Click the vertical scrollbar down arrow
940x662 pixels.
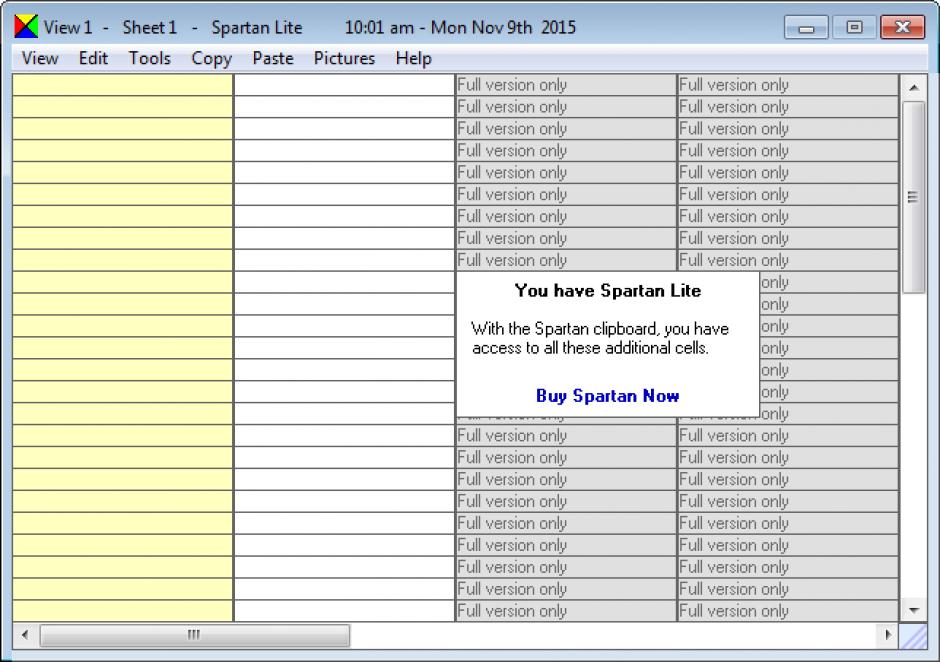point(914,610)
